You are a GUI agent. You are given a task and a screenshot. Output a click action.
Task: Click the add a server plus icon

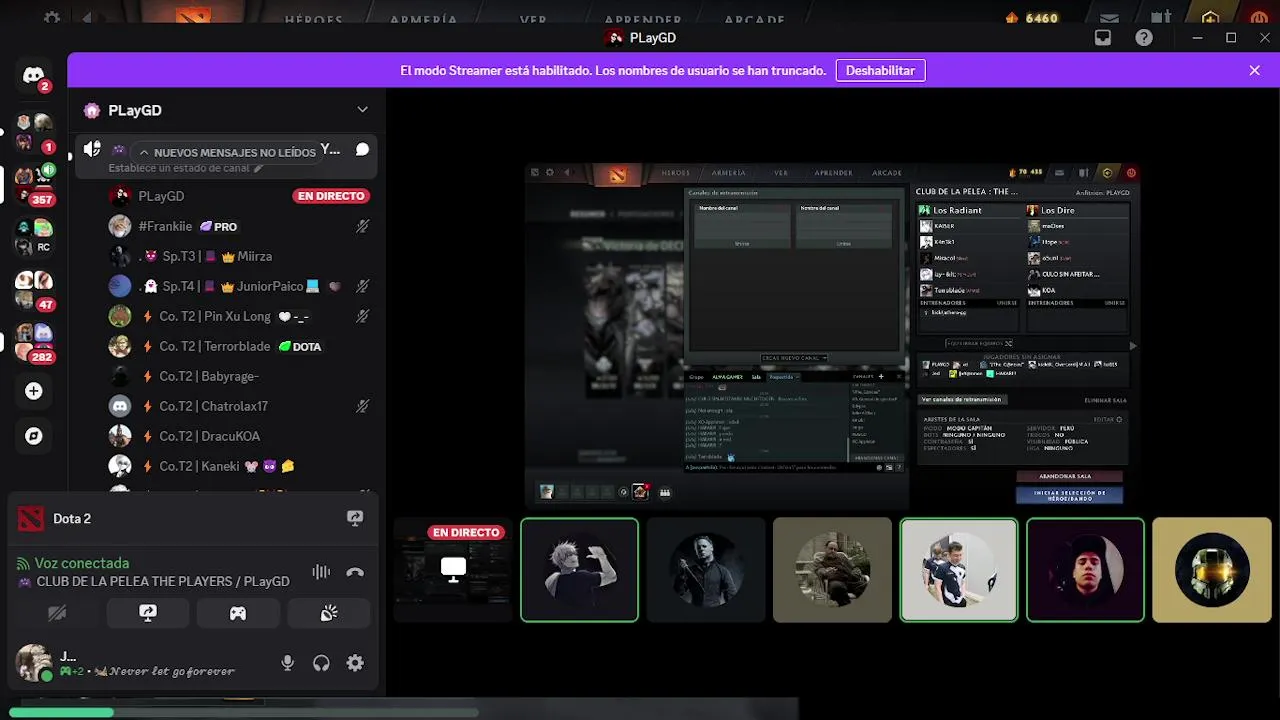pos(34,391)
